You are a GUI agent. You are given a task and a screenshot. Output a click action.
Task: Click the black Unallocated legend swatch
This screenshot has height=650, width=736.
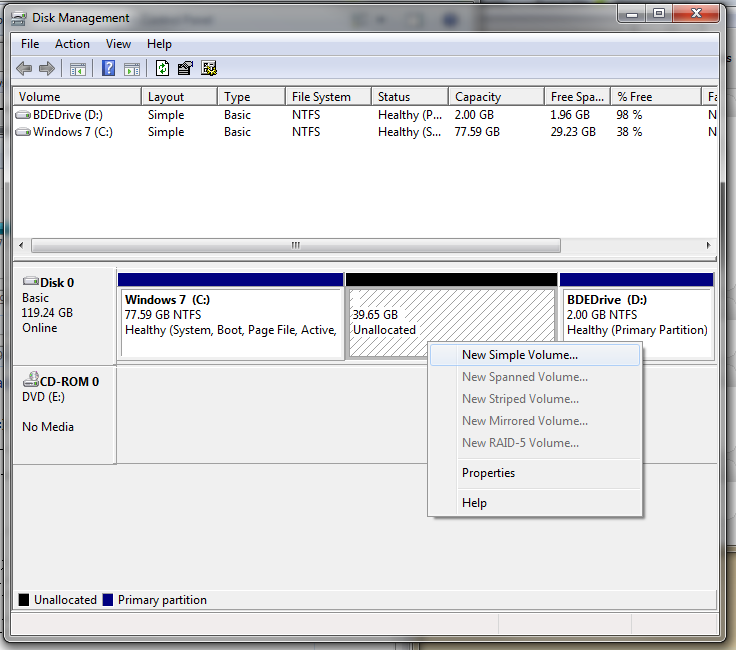point(23,600)
